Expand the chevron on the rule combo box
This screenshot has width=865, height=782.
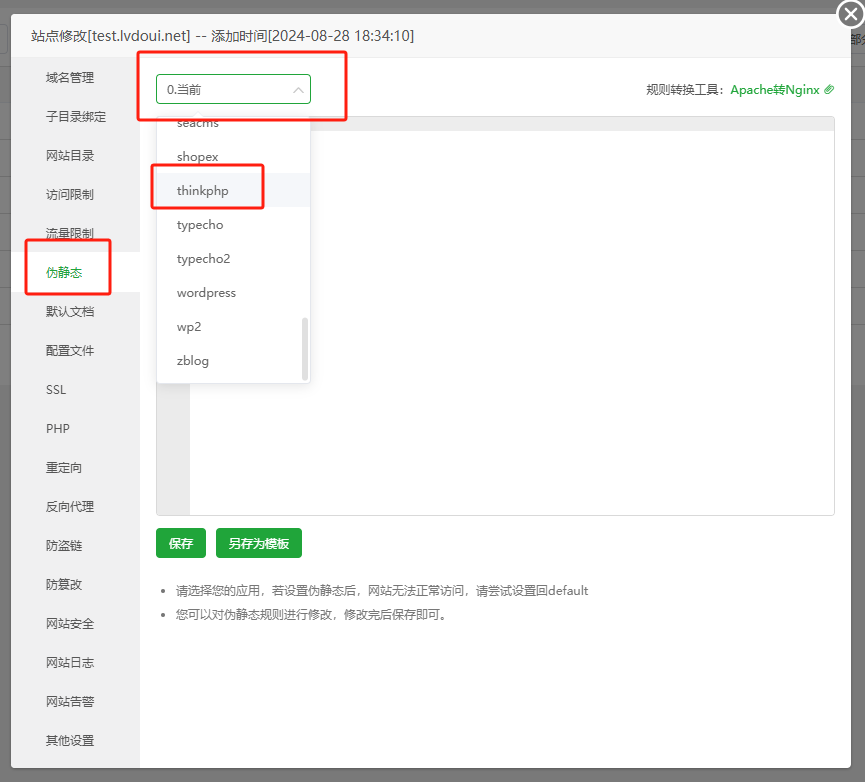pos(298,88)
